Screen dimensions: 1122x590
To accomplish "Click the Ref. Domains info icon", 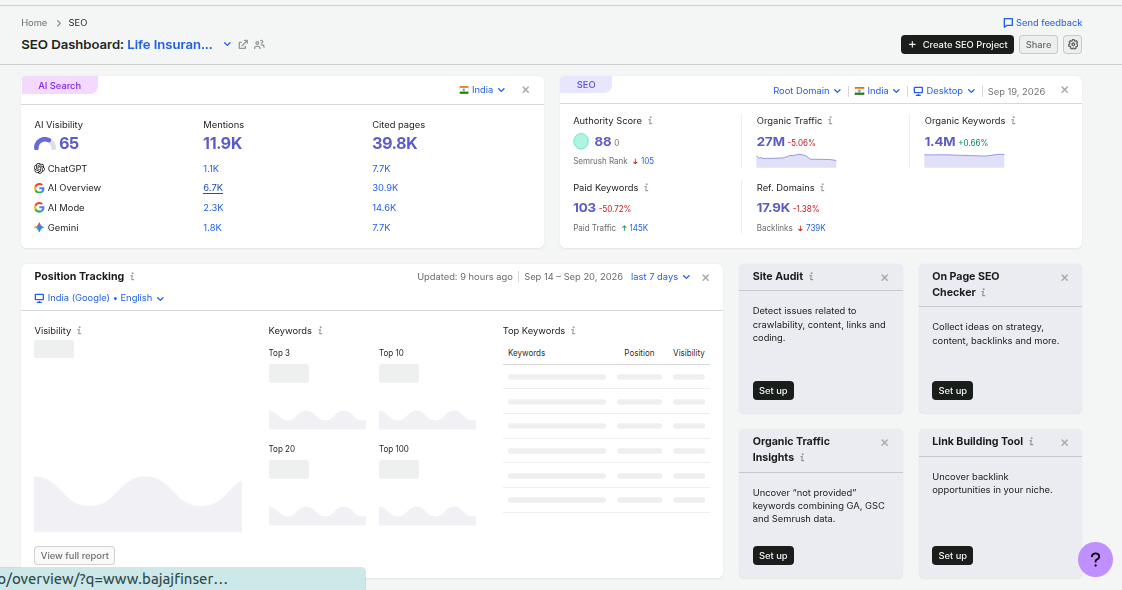I will [822, 188].
